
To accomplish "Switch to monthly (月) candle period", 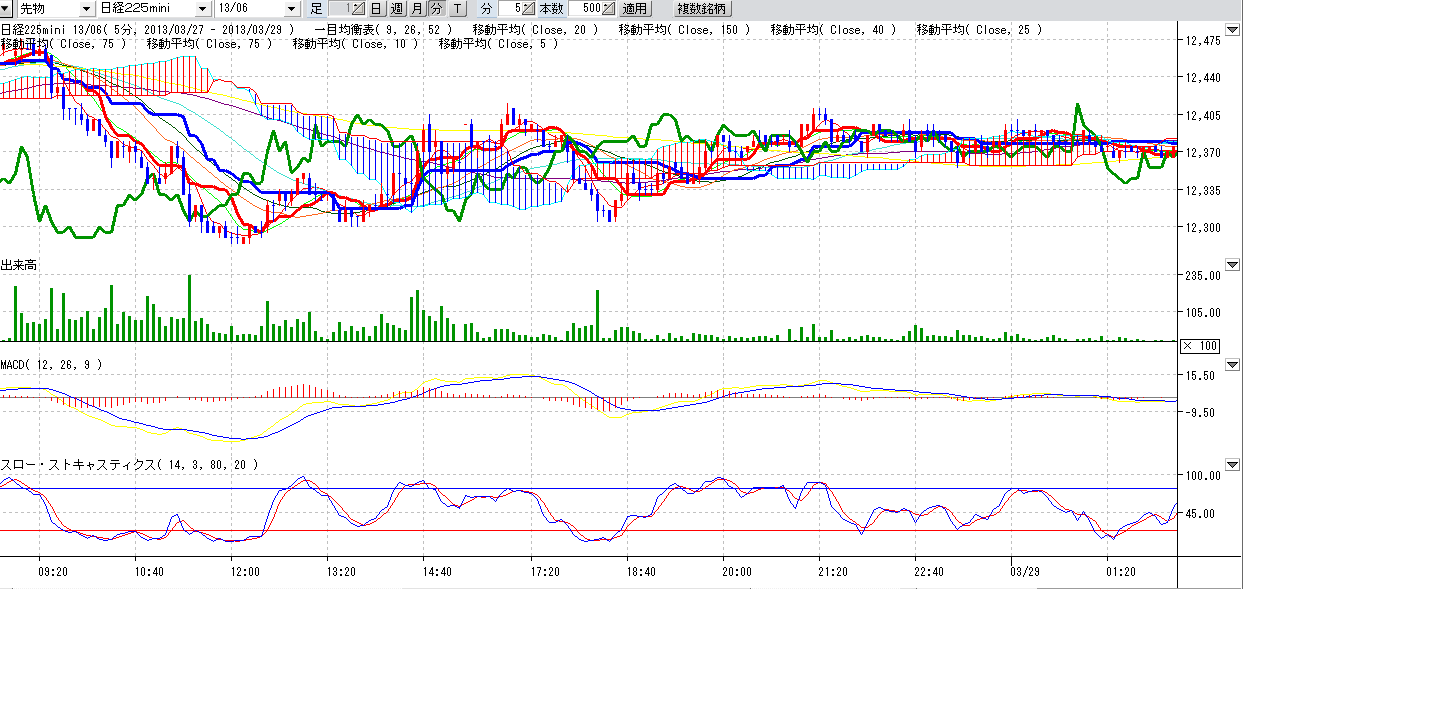I will coord(416,9).
